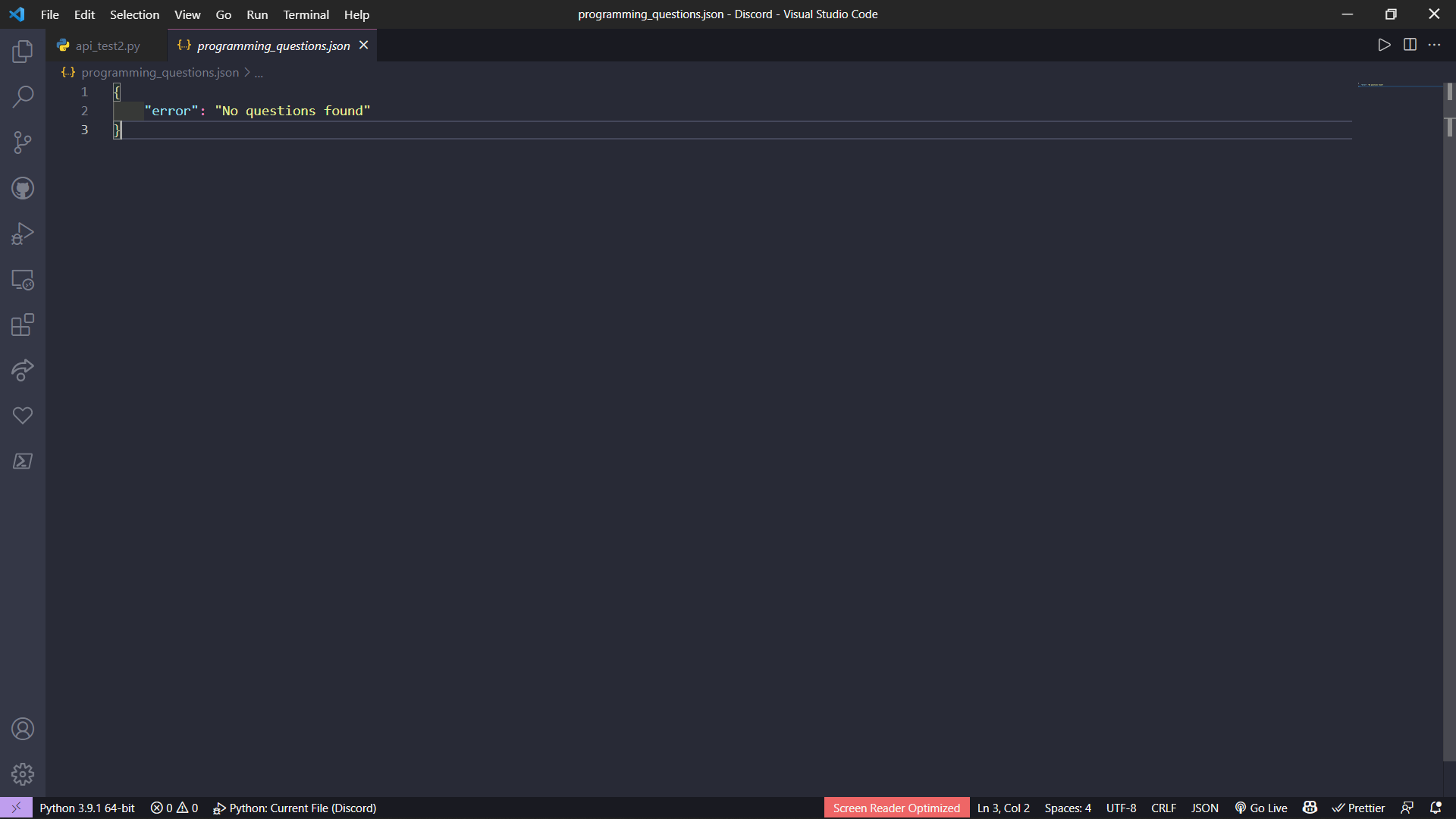Open VS Code notifications bell

[x=1437, y=808]
